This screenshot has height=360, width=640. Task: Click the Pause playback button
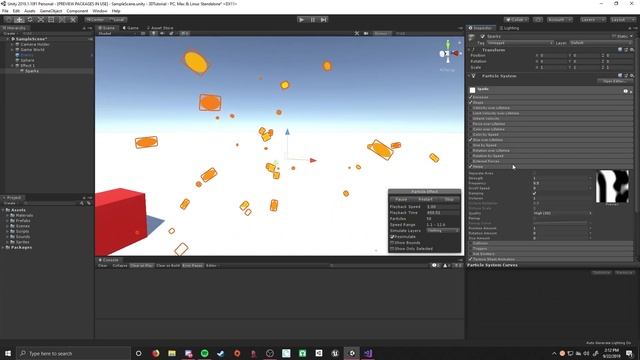point(313,20)
